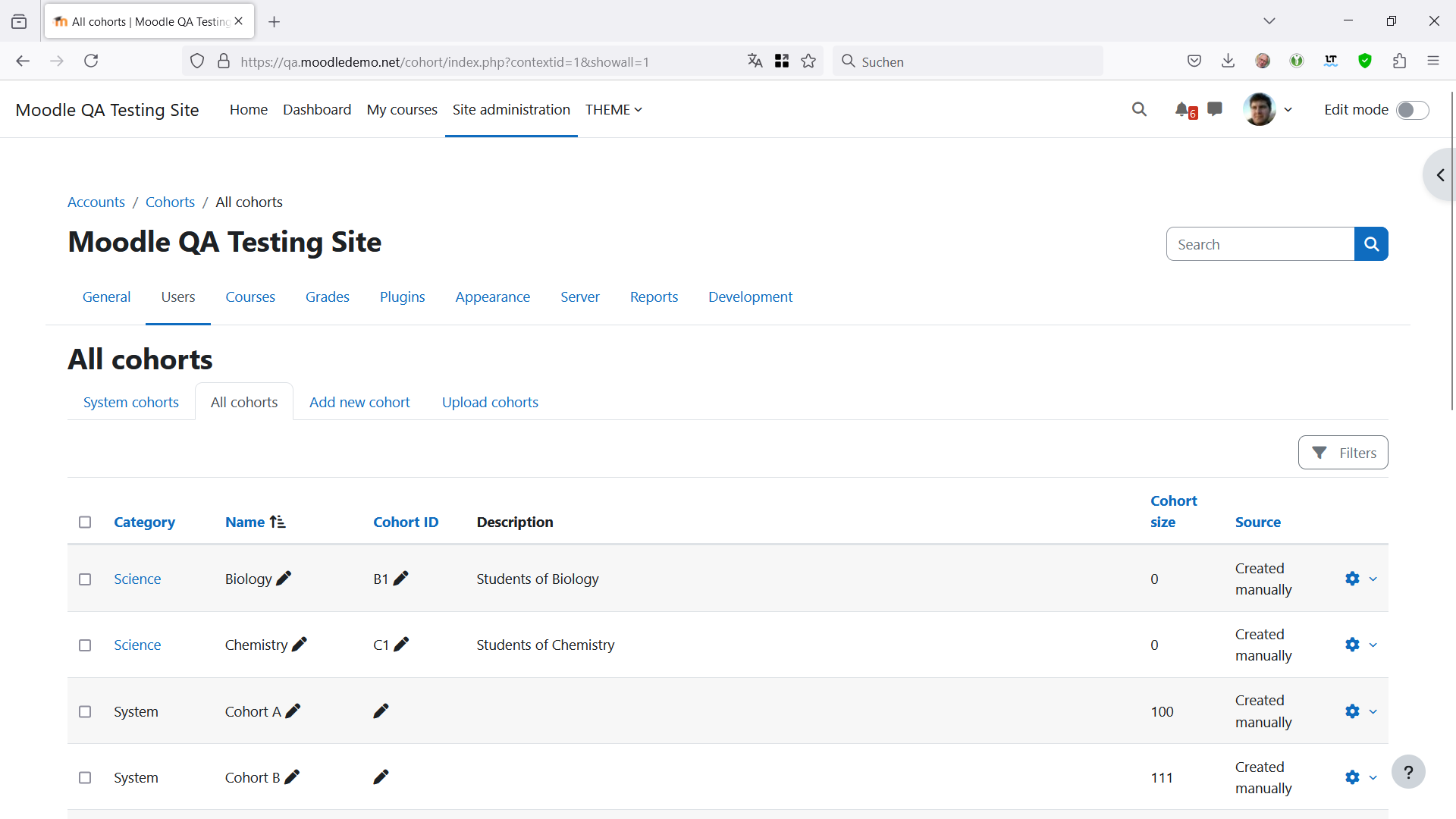Edit the Cohort A name pencil
Viewport: 1456px width, 819px height.
293,711
